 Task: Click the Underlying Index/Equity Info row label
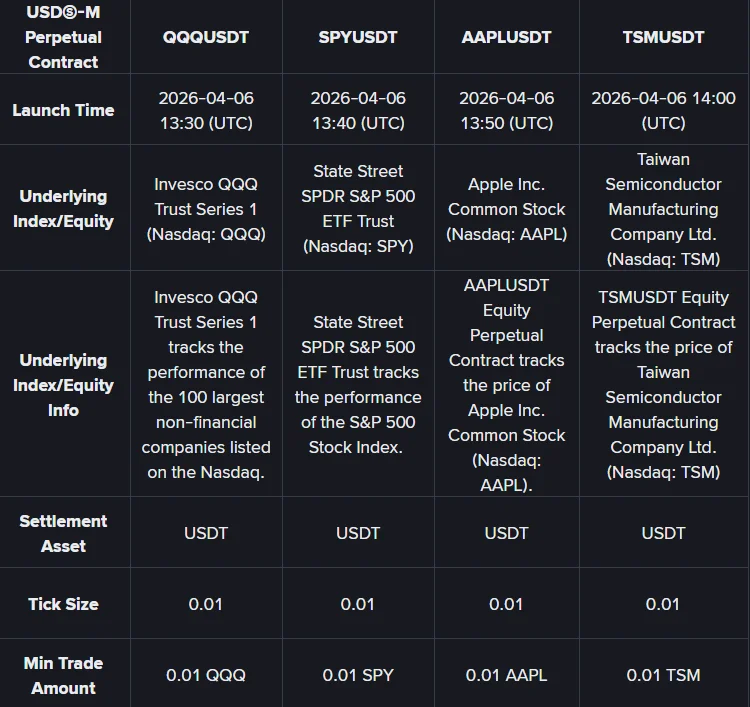click(x=63, y=385)
